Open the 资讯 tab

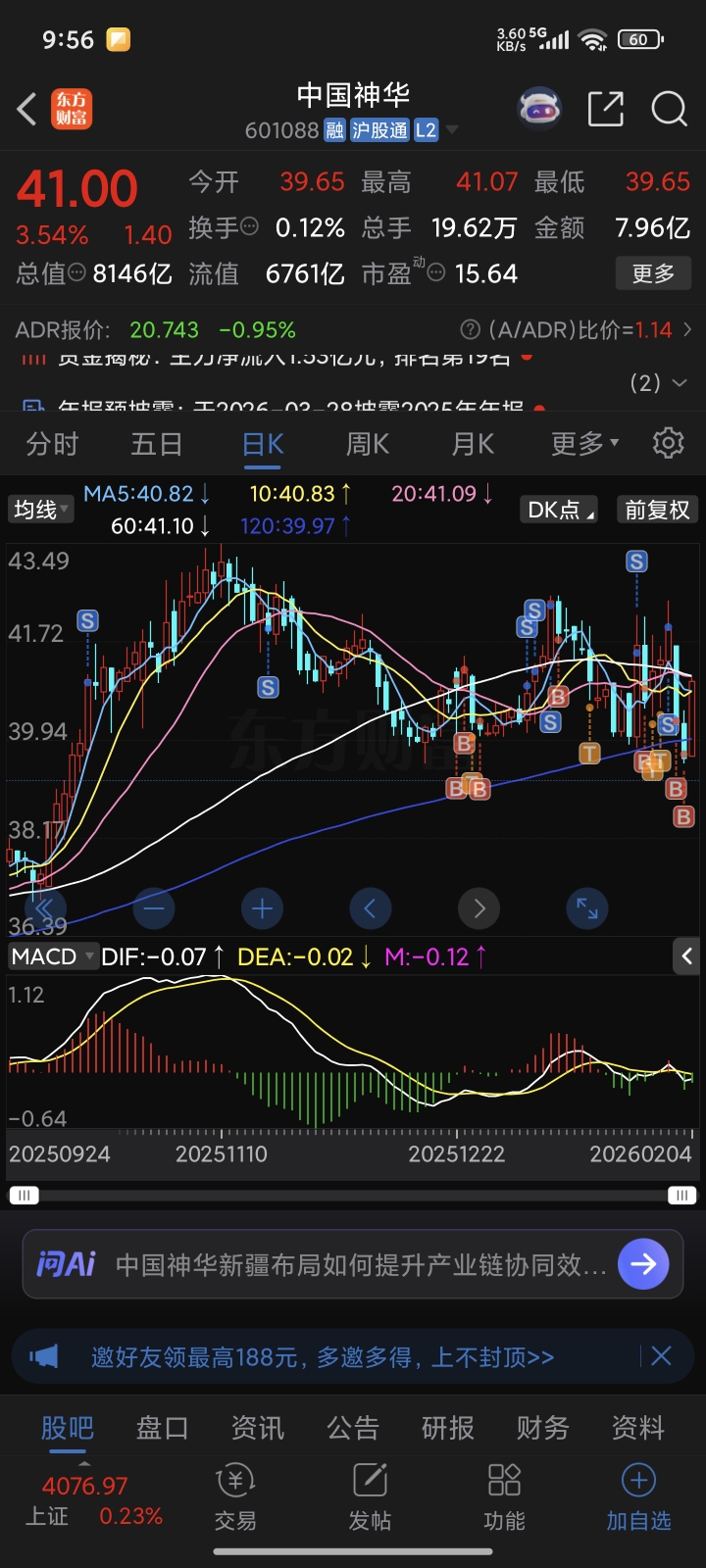pos(258,1427)
